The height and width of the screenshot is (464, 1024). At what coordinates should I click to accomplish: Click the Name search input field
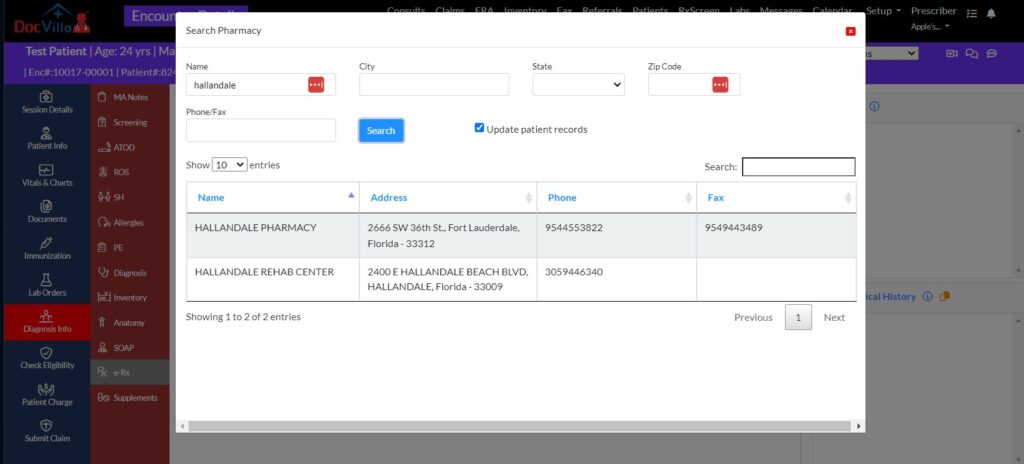(x=261, y=85)
